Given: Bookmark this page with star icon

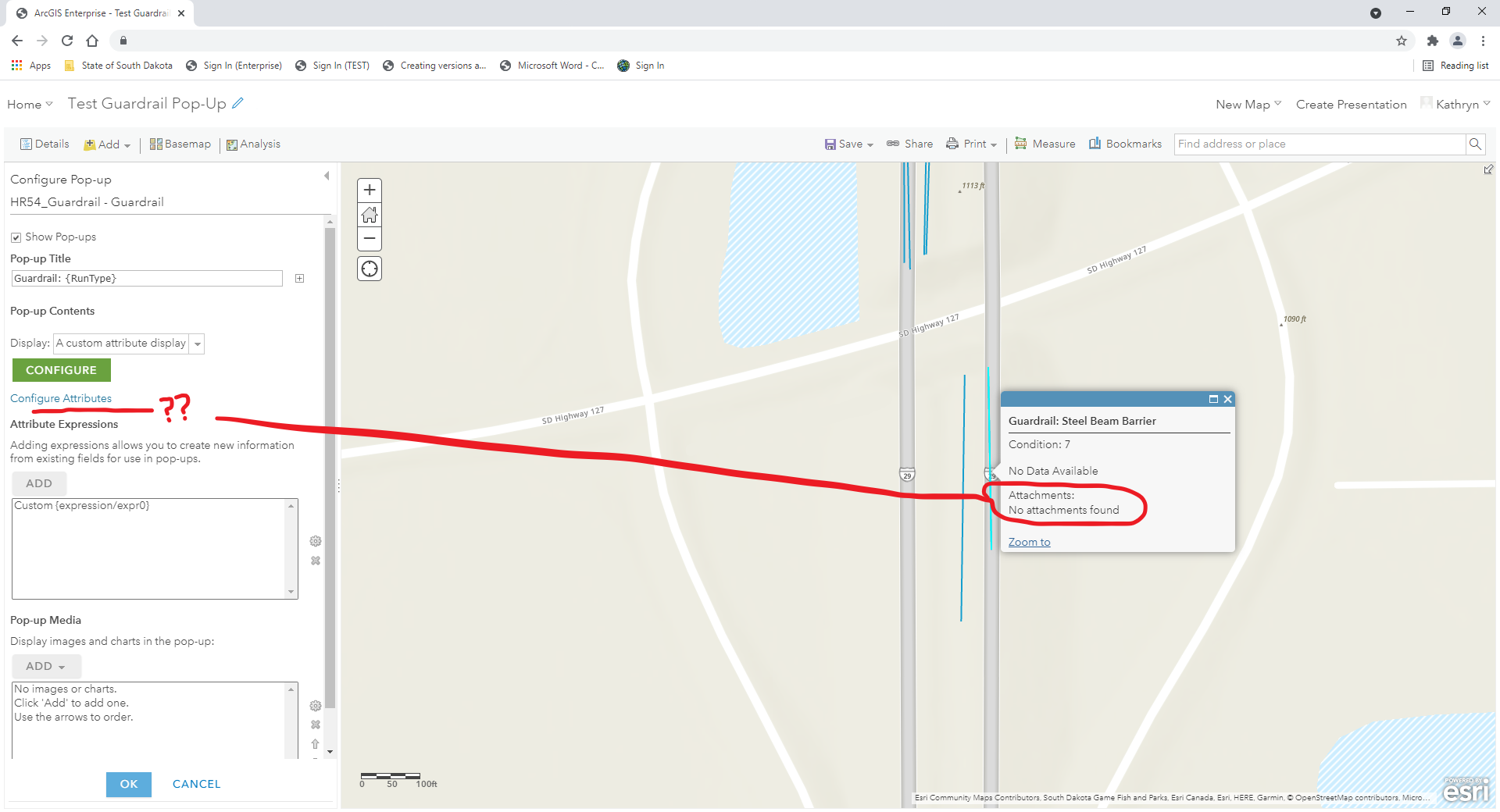Looking at the screenshot, I should pos(1402,41).
